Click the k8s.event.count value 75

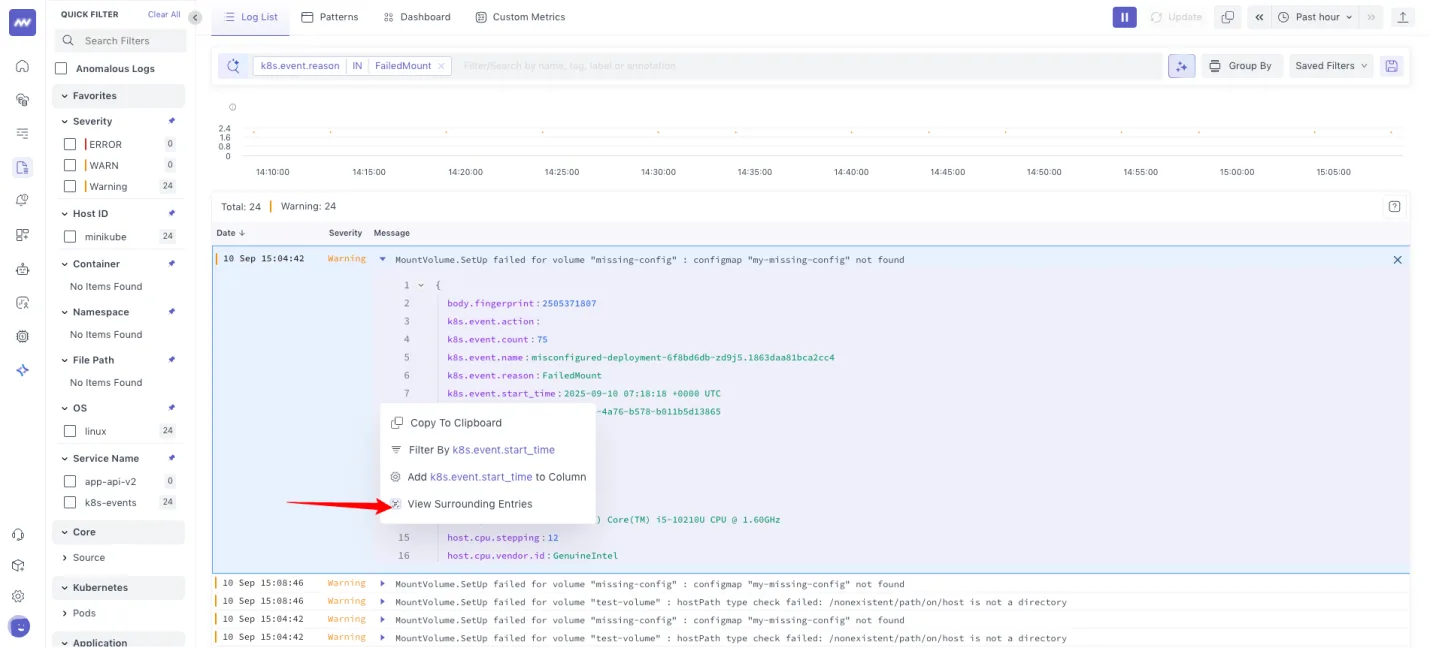[x=542, y=340]
